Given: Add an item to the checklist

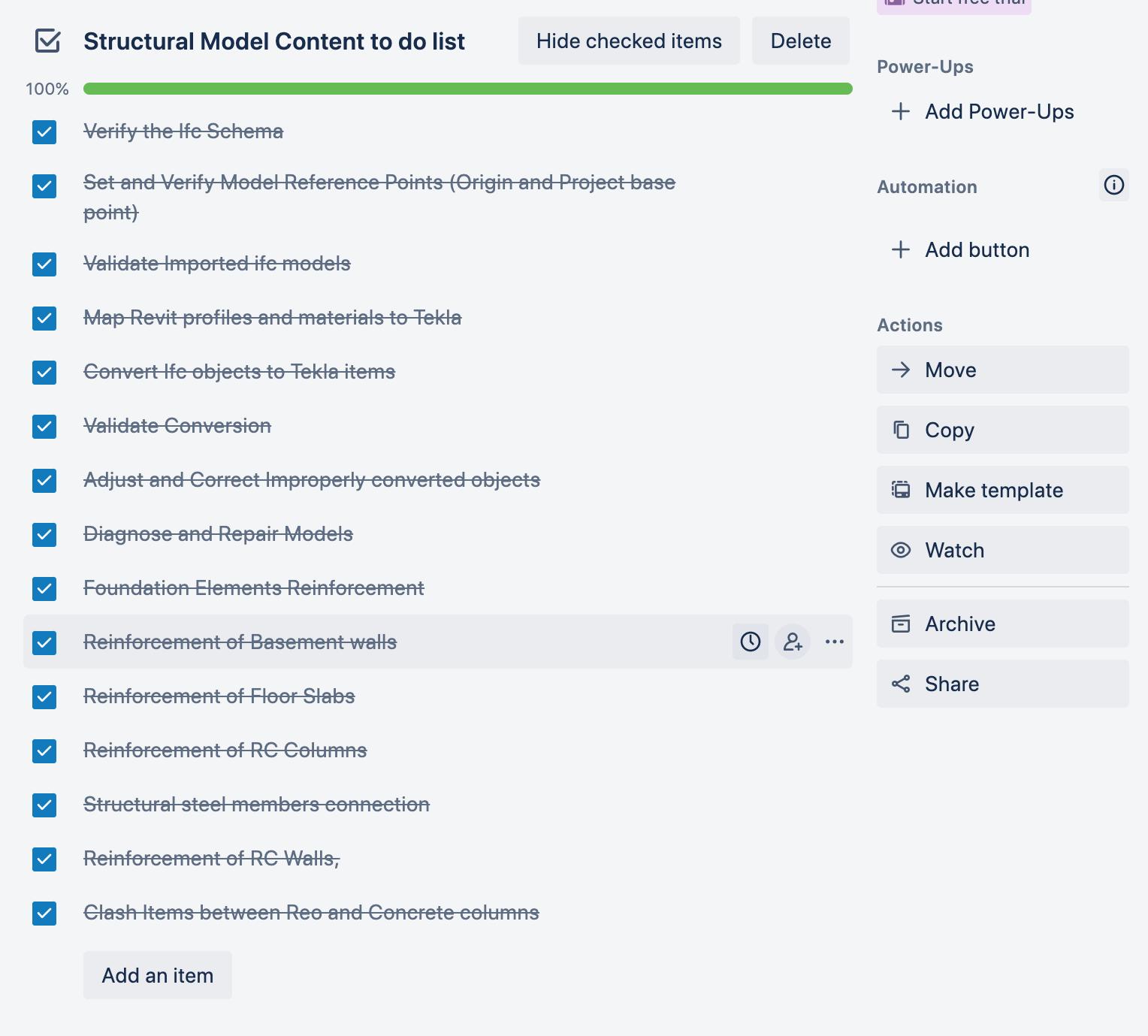Looking at the screenshot, I should (158, 975).
